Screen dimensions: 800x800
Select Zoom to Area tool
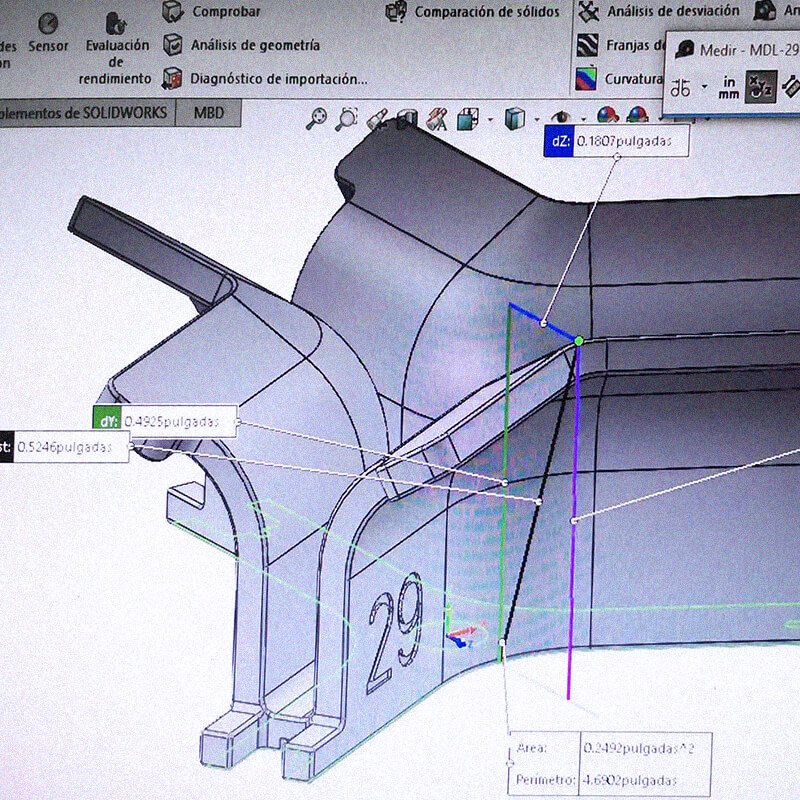[347, 119]
